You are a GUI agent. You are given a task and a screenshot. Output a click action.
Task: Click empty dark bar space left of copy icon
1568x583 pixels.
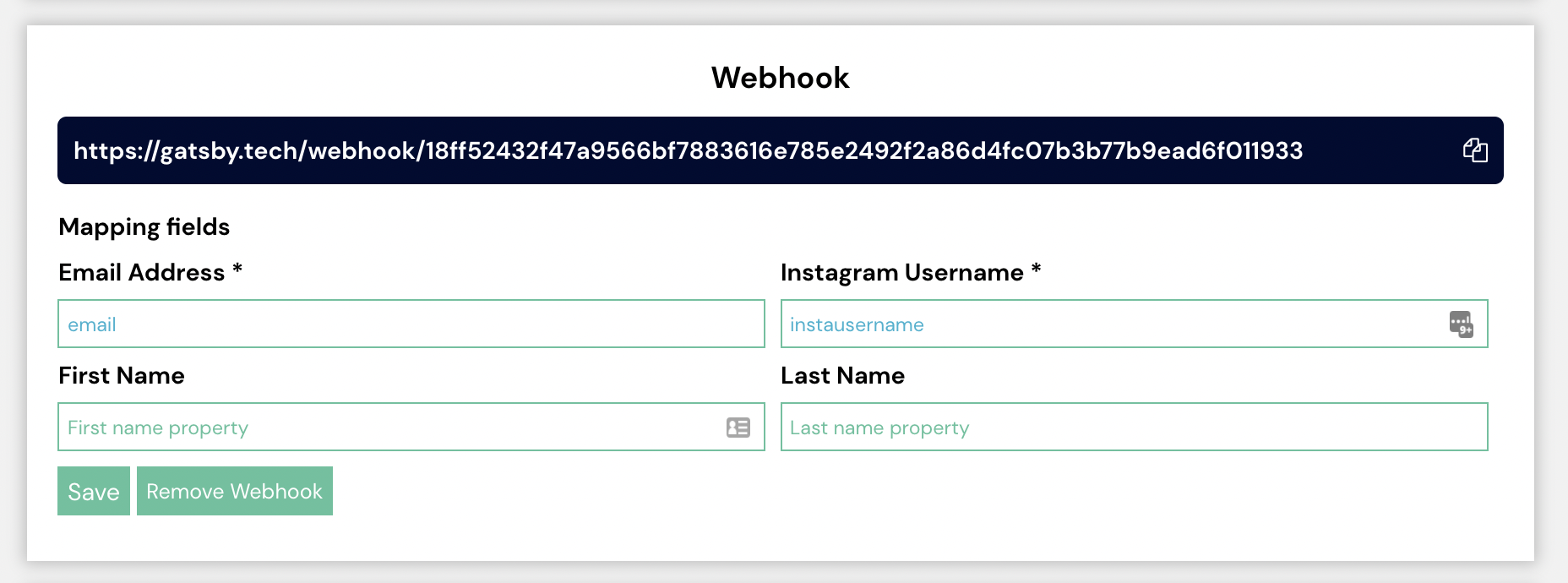1382,150
